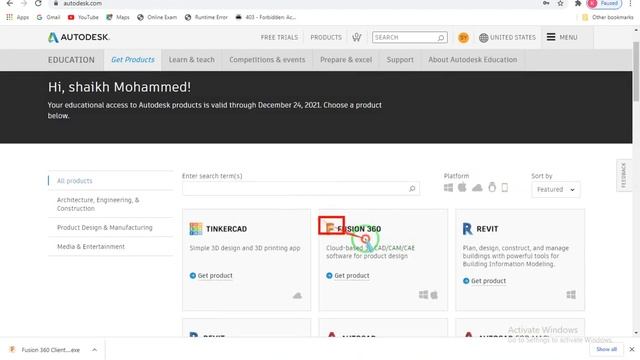This screenshot has height=360, width=640.
Task: Open the Runtime Error bookmark
Action: (x=206, y=17)
